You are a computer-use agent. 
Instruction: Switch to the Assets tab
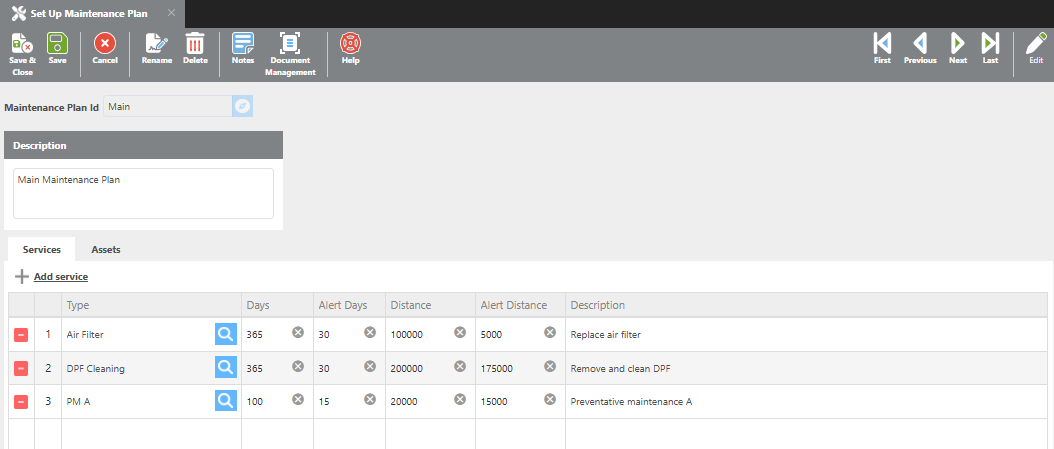[x=106, y=250]
